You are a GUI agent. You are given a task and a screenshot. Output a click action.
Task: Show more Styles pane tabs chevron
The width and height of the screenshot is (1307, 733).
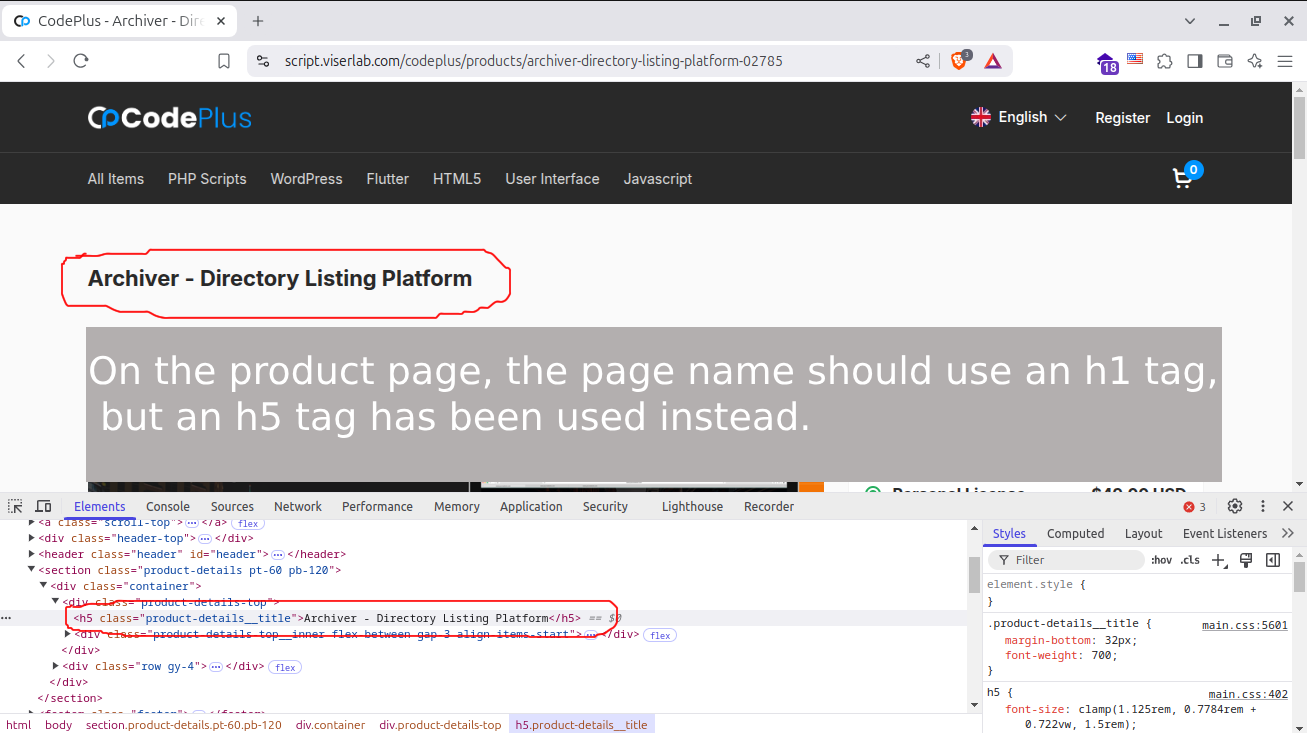[1287, 533]
